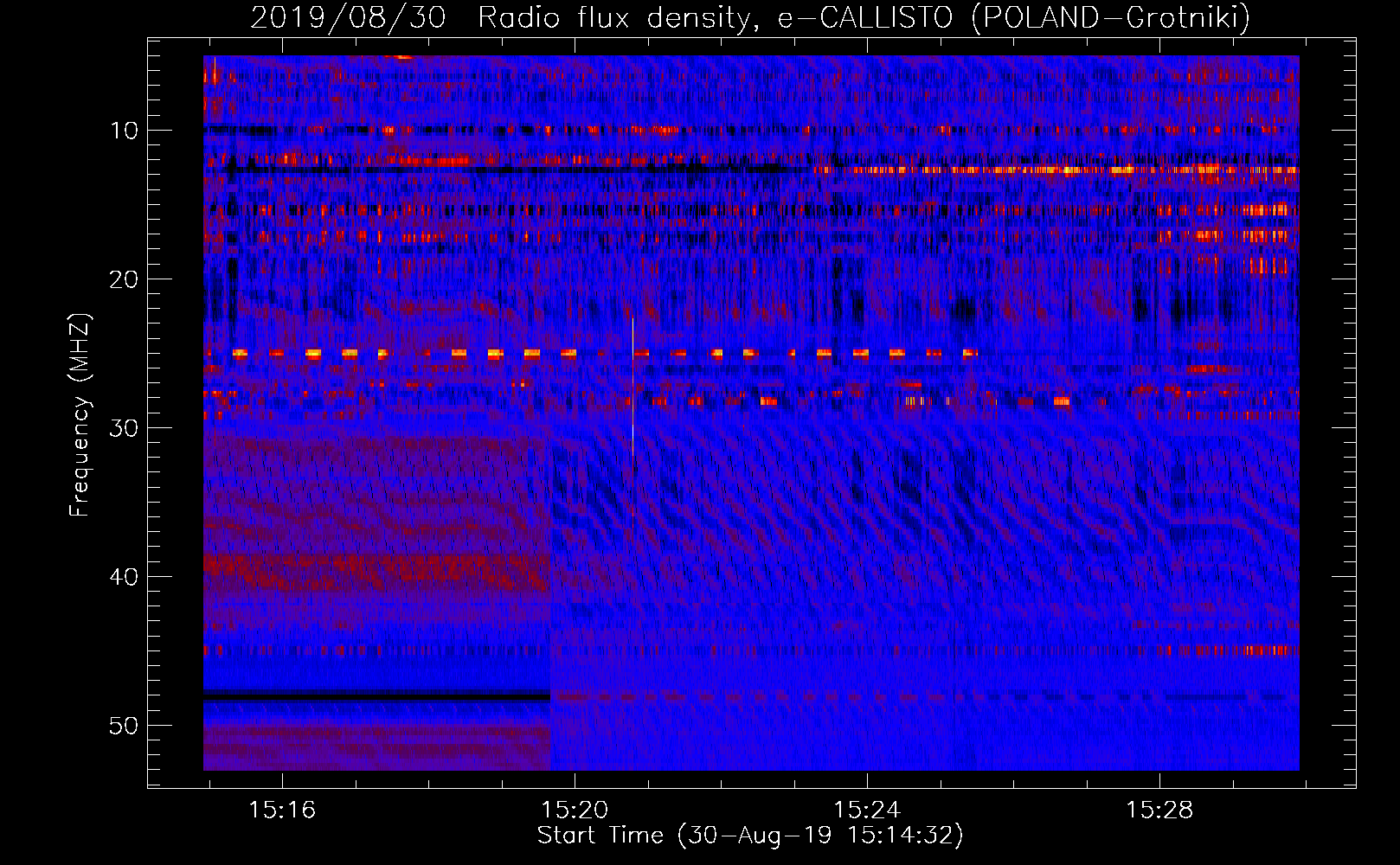Click the '10' frequency tick label
Viewport: 1400px width, 865px height.
point(125,131)
